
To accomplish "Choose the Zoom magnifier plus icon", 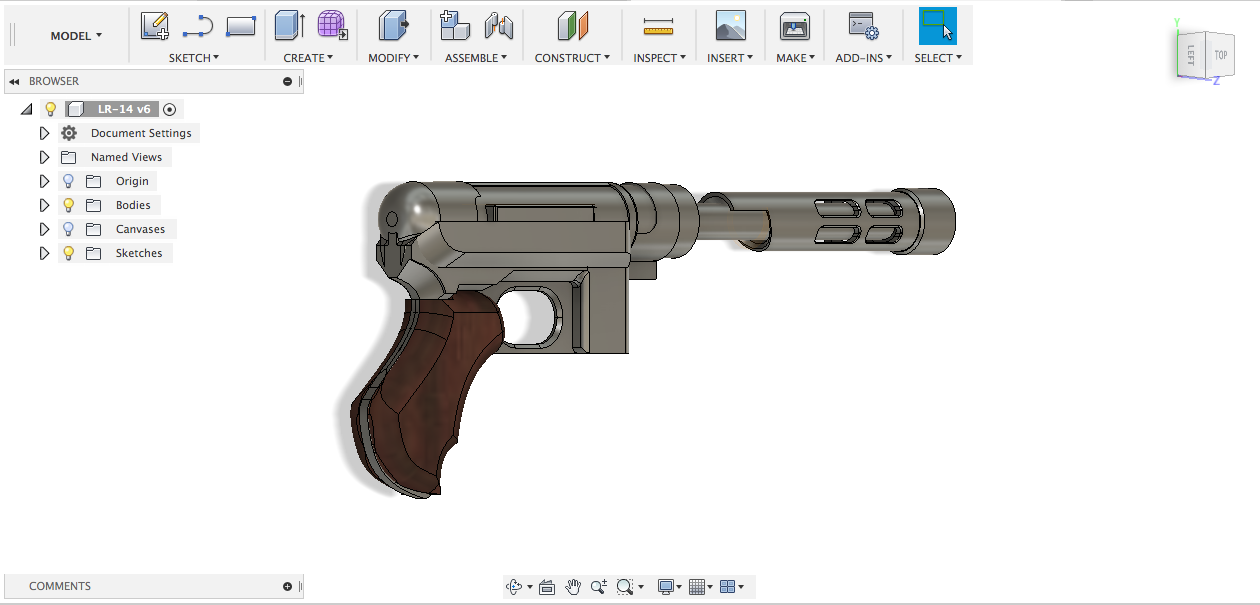I will (598, 587).
